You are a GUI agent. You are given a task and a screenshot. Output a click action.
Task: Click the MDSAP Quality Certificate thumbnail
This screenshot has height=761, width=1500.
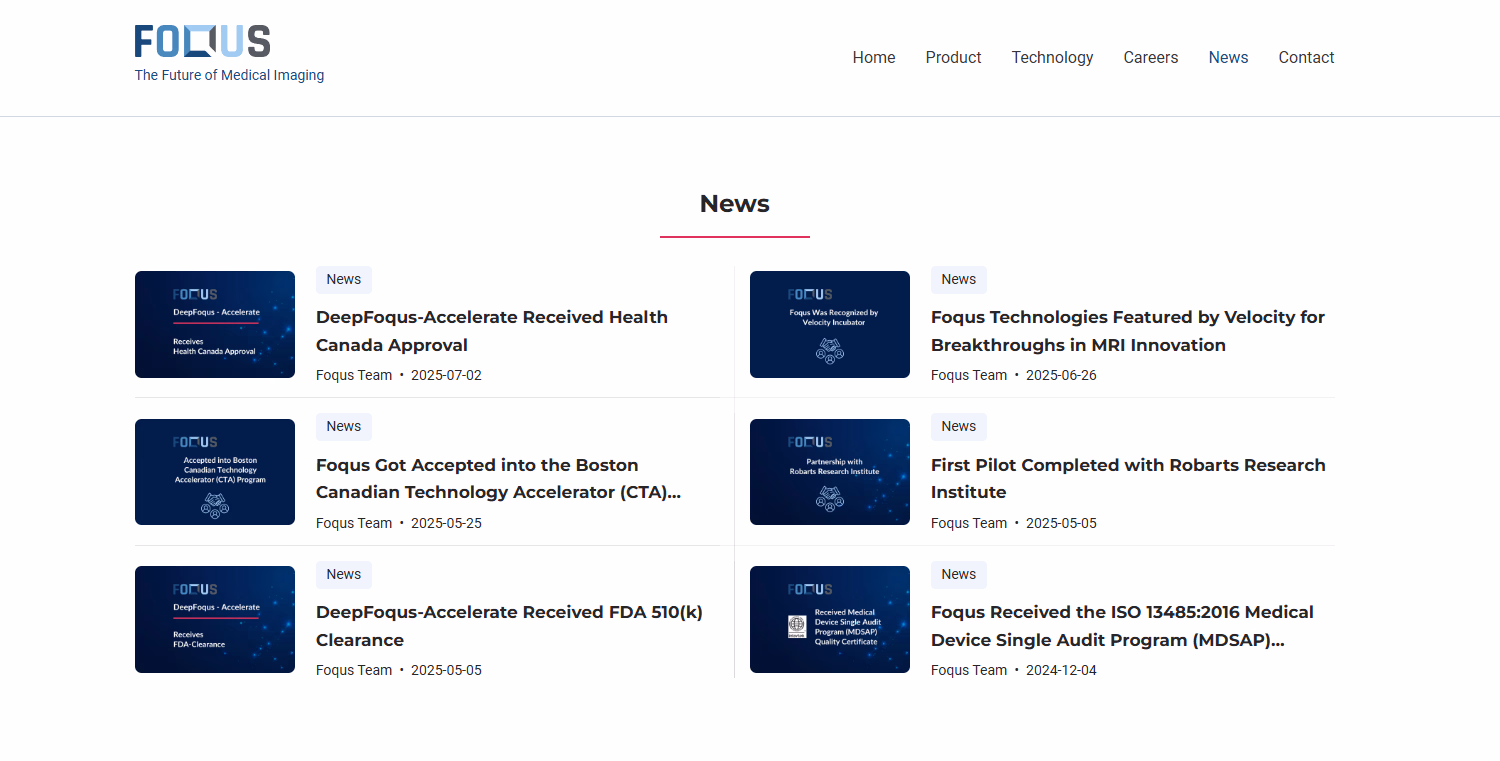click(x=829, y=619)
